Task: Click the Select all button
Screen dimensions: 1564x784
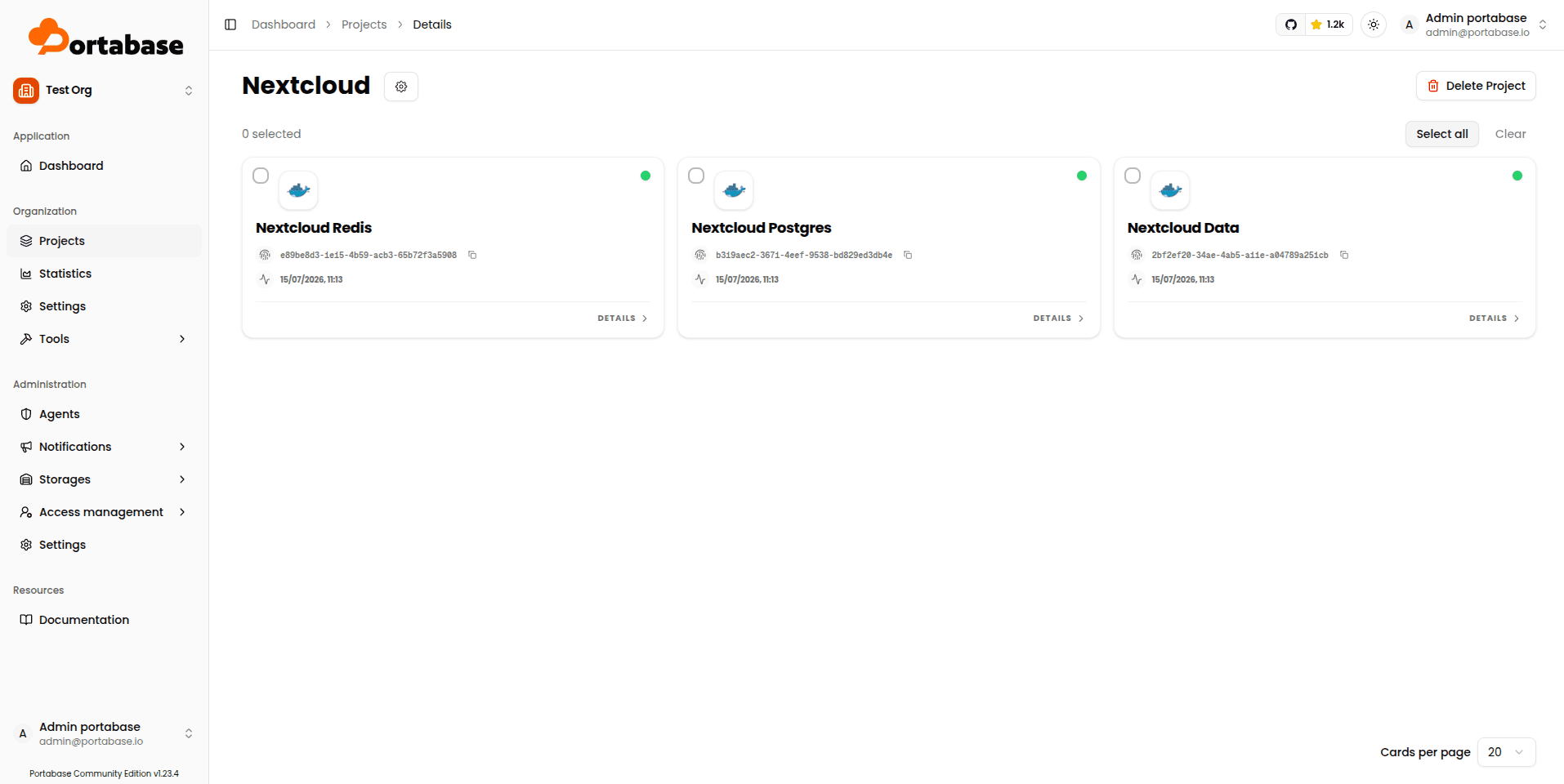Action: tap(1441, 134)
